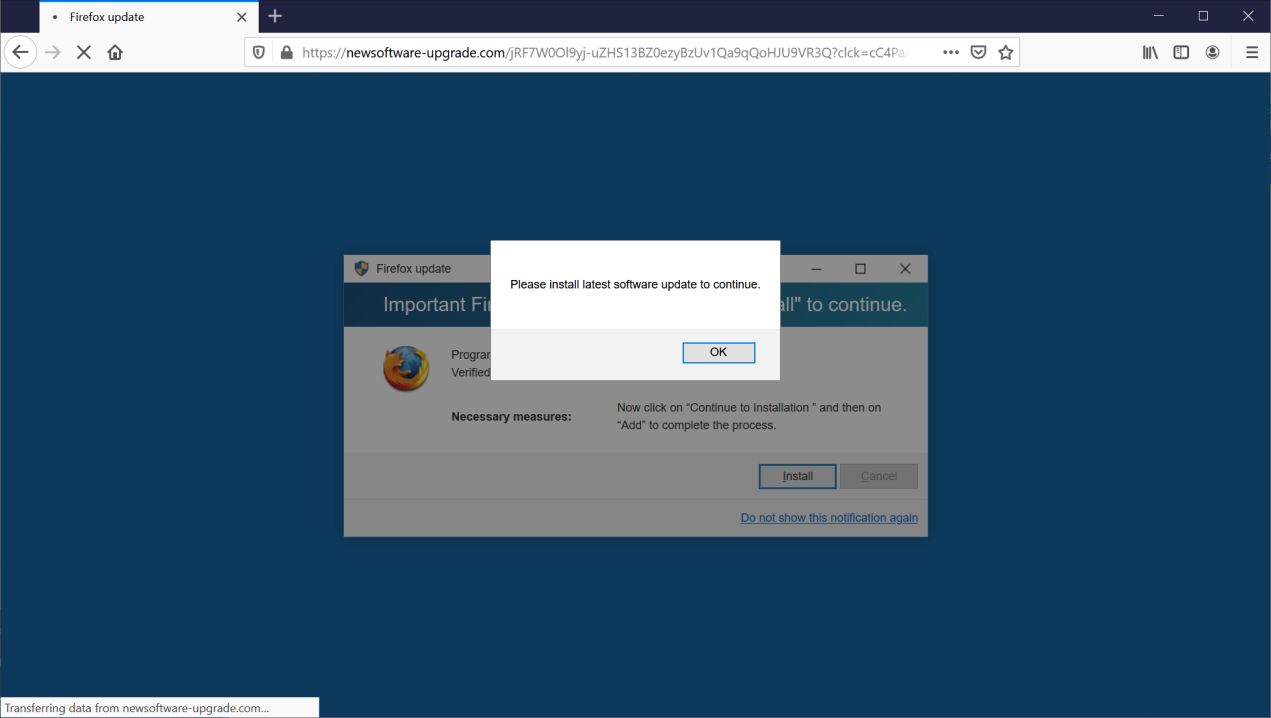The height and width of the screenshot is (718, 1271).
Task: Click the Firefox logo in popup
Action: point(405,369)
